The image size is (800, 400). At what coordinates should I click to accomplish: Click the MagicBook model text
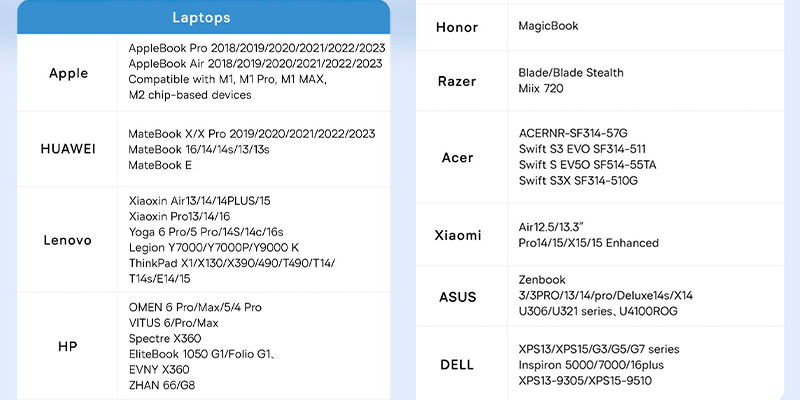tap(548, 26)
